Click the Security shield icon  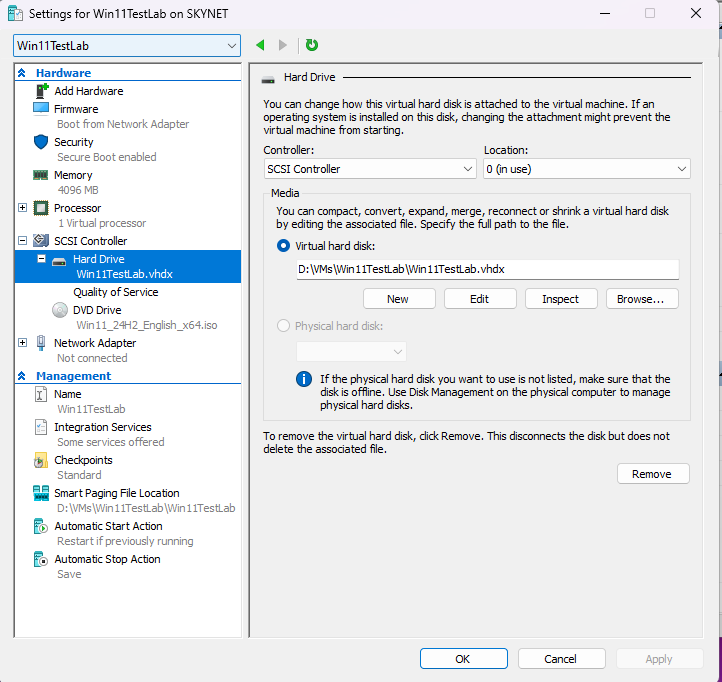click(x=41, y=142)
